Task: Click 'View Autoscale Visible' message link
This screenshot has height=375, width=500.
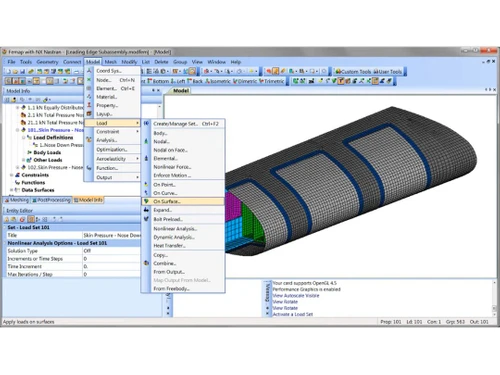Action: [x=296, y=296]
